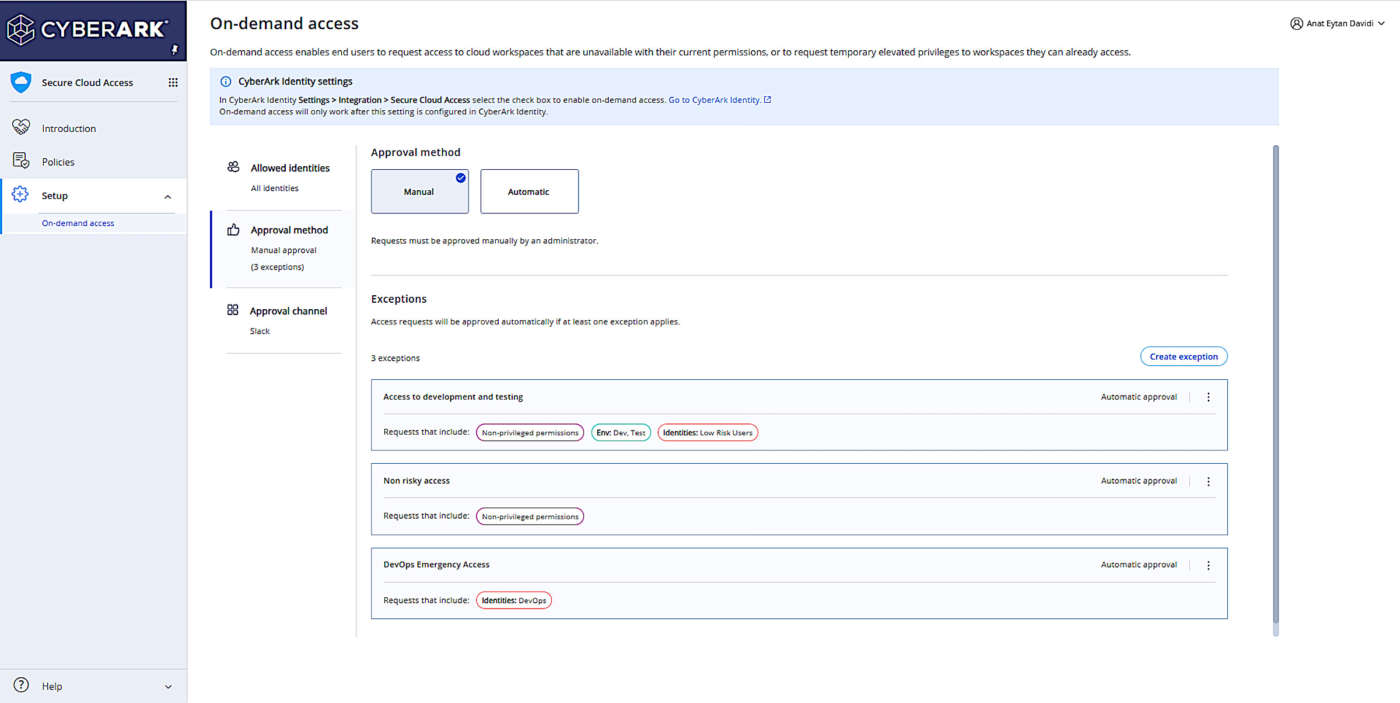Expand the Help menu chevron
Viewport: 1400px width, 703px height.
coord(168,687)
